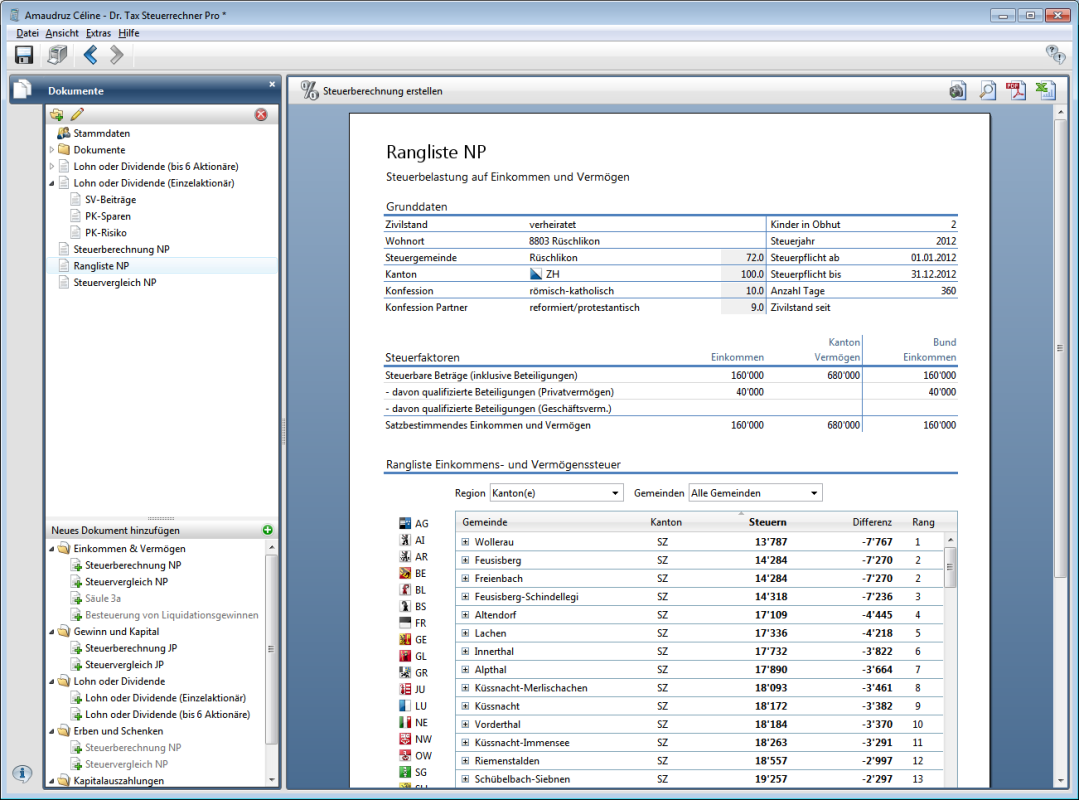The image size is (1079, 800).
Task: Select the LU canton flag
Action: coord(405,706)
